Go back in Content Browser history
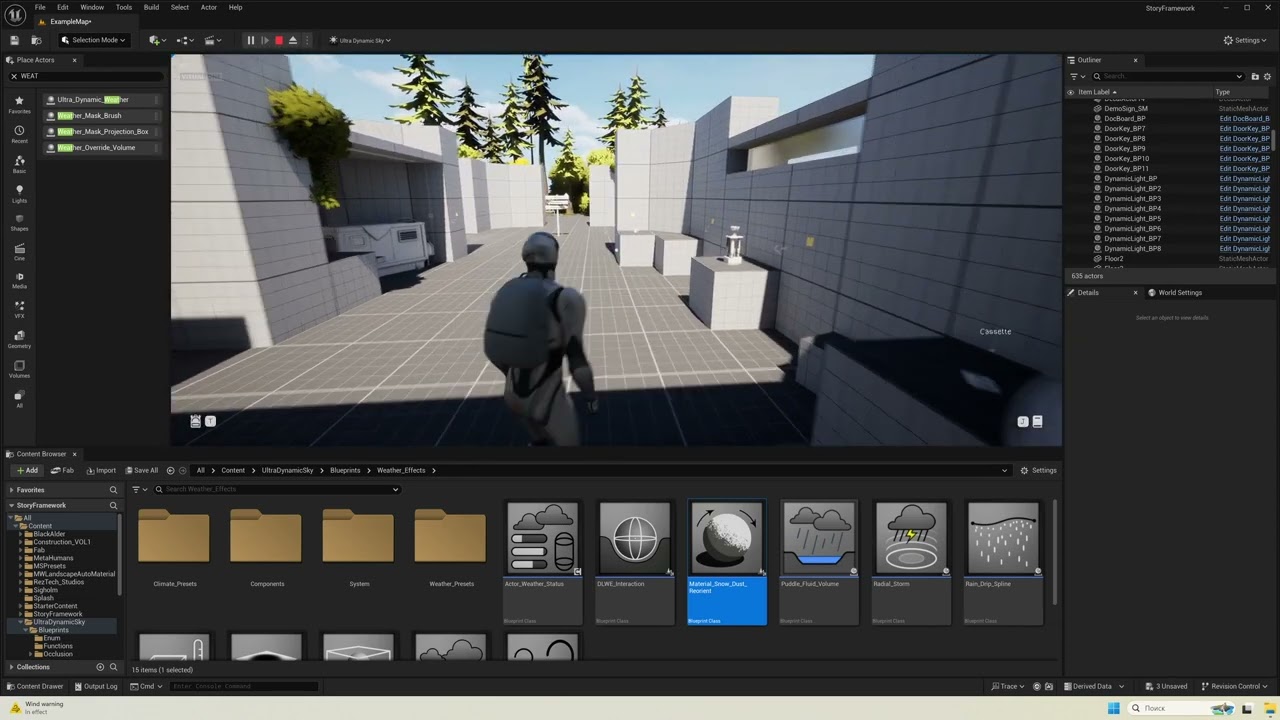Viewport: 1280px width, 720px height. pos(170,470)
